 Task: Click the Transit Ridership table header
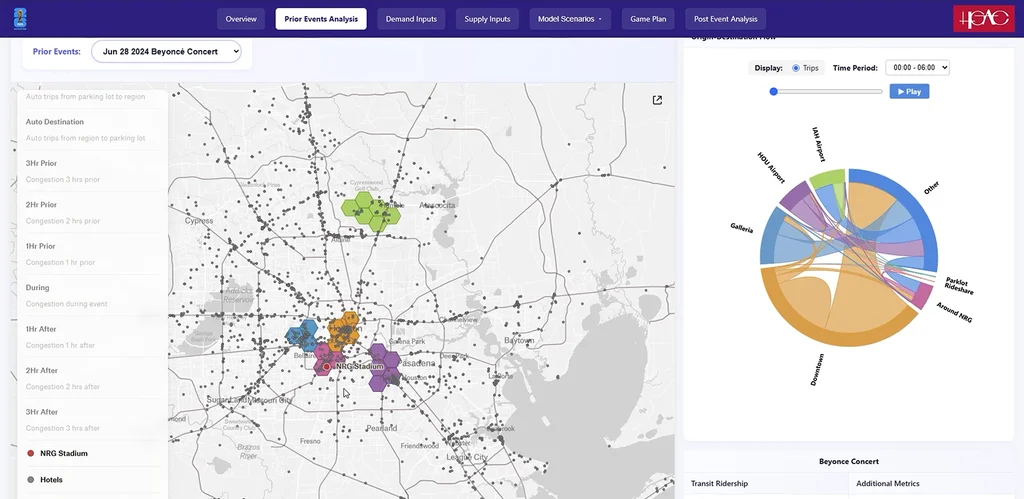719,483
